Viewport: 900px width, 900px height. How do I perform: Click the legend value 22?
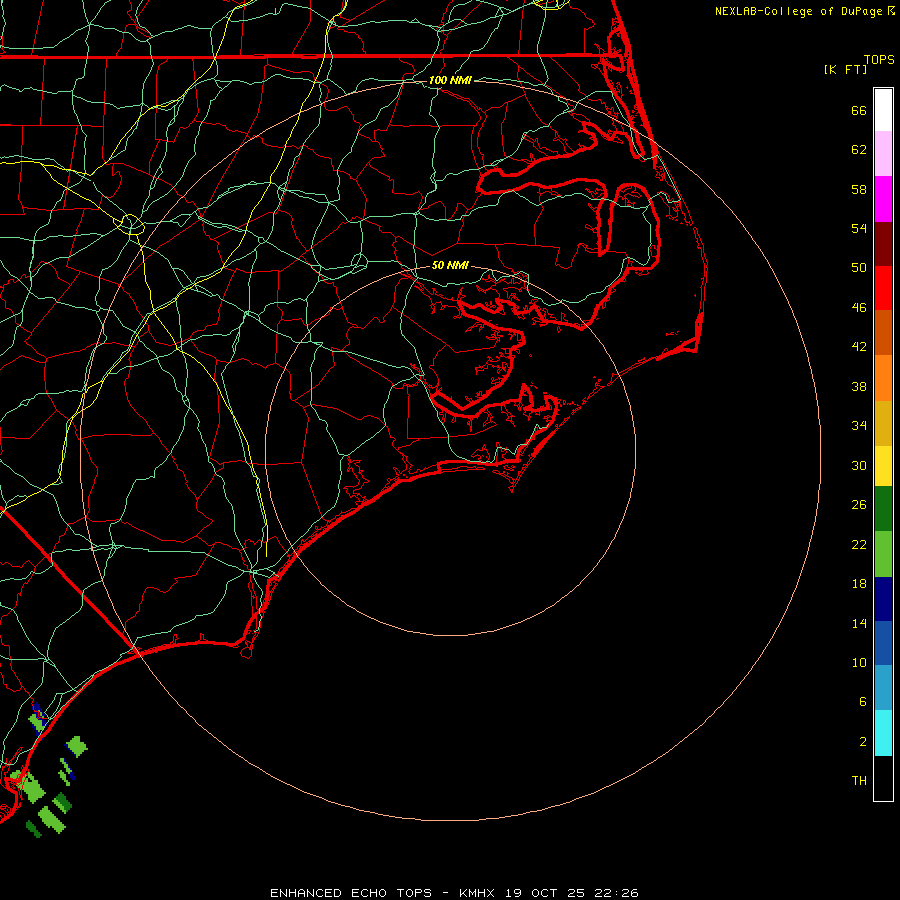click(x=859, y=544)
